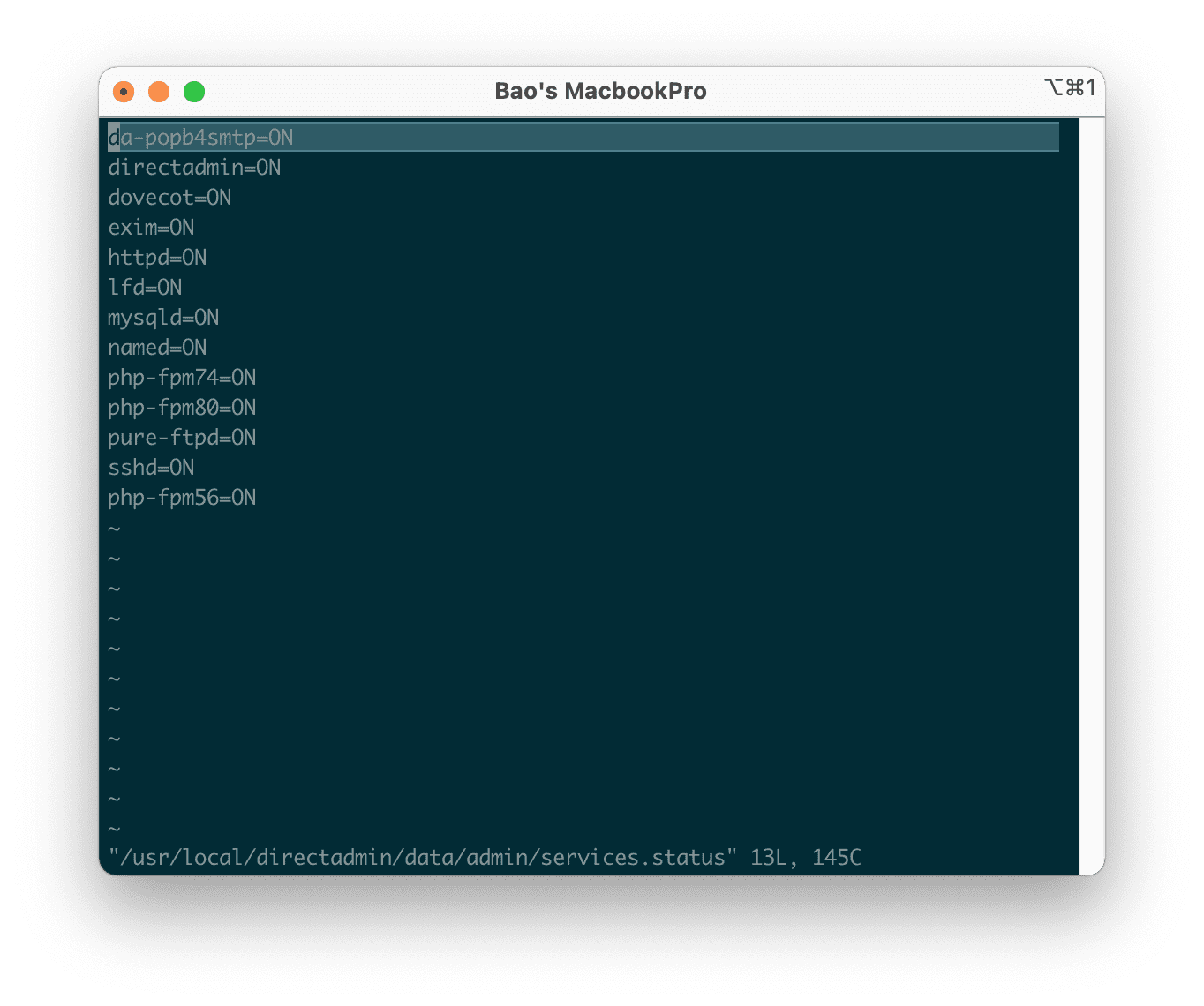Click on the httpd=ON entry
The image size is (1204, 1006).
click(x=157, y=258)
